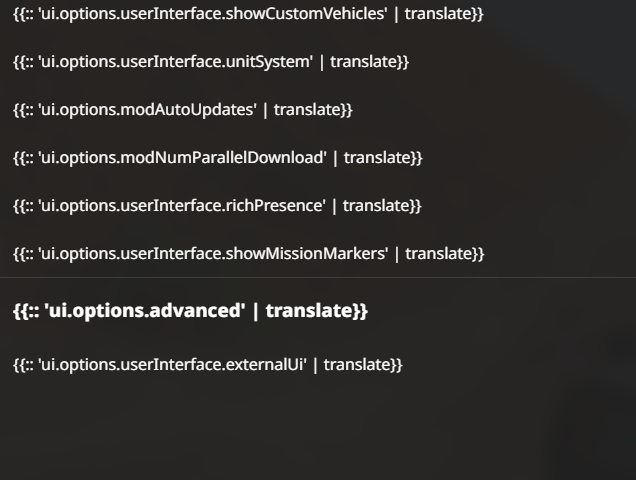Select the showMissionMarkers option label
The height and width of the screenshot is (480, 636).
click(x=248, y=254)
